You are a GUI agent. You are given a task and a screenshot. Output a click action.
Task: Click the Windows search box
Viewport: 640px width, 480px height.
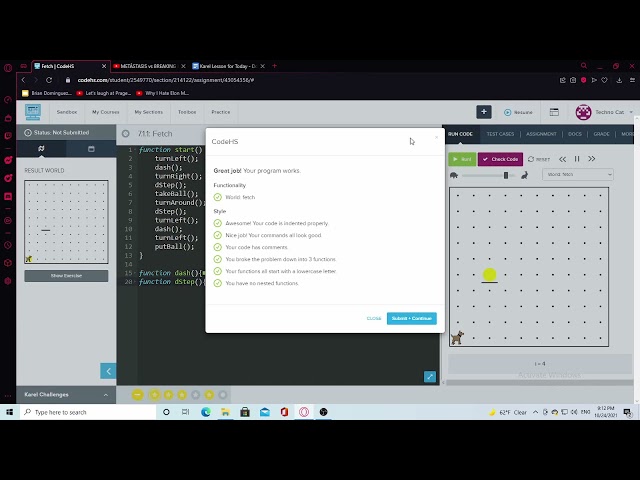point(88,412)
